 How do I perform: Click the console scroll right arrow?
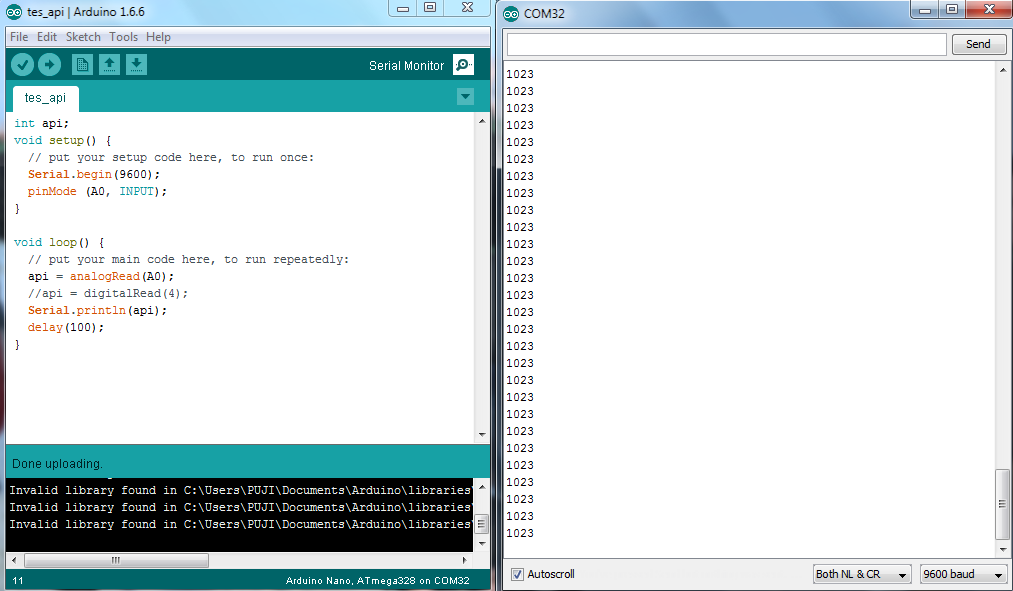click(x=465, y=560)
